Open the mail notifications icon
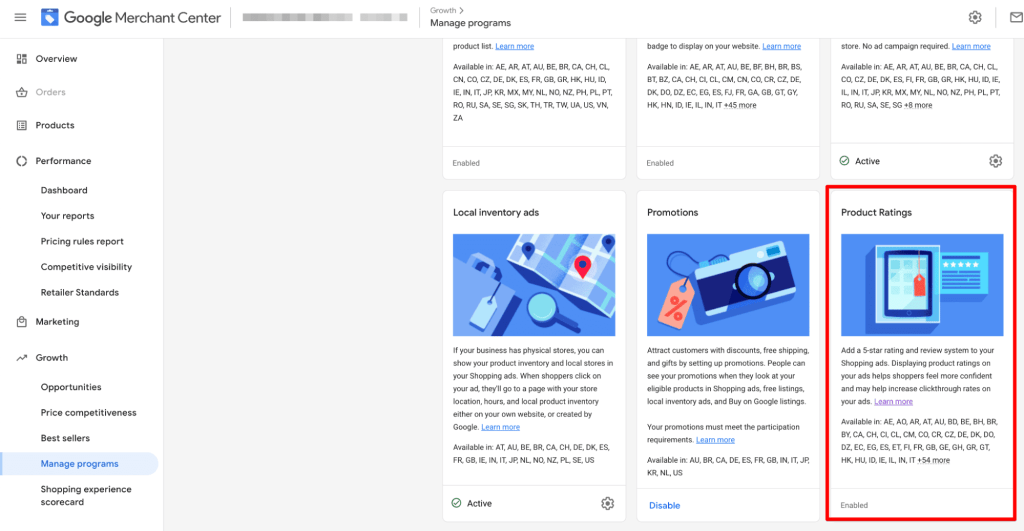This screenshot has width=1024, height=531. point(1016,18)
